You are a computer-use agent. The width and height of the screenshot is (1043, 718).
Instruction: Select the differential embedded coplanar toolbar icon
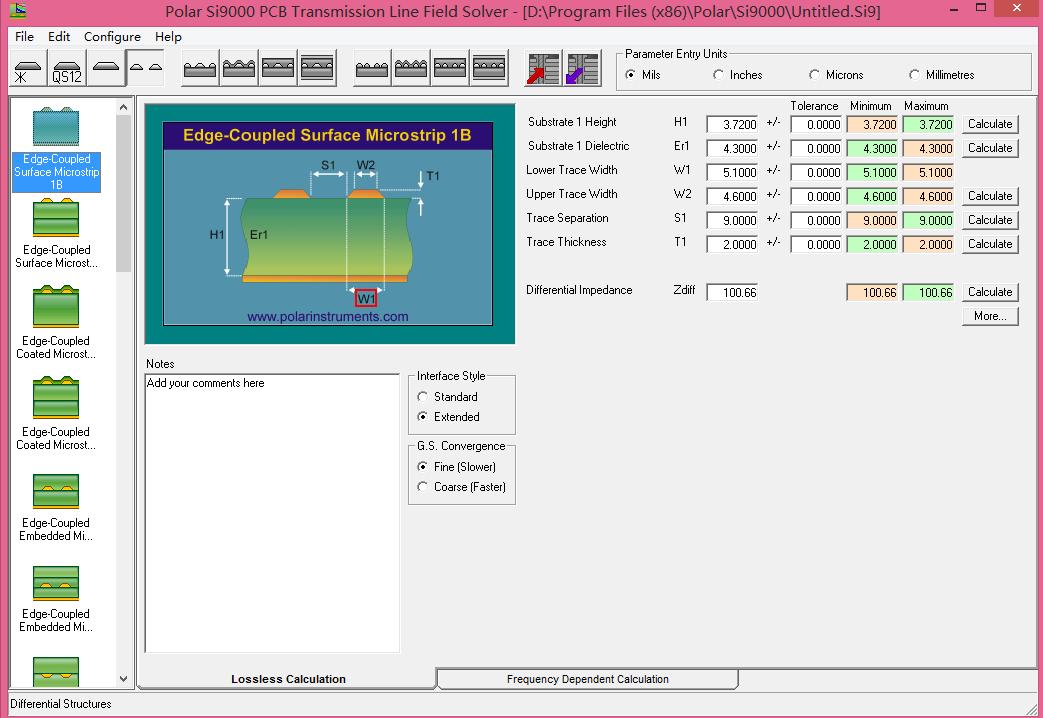point(450,69)
